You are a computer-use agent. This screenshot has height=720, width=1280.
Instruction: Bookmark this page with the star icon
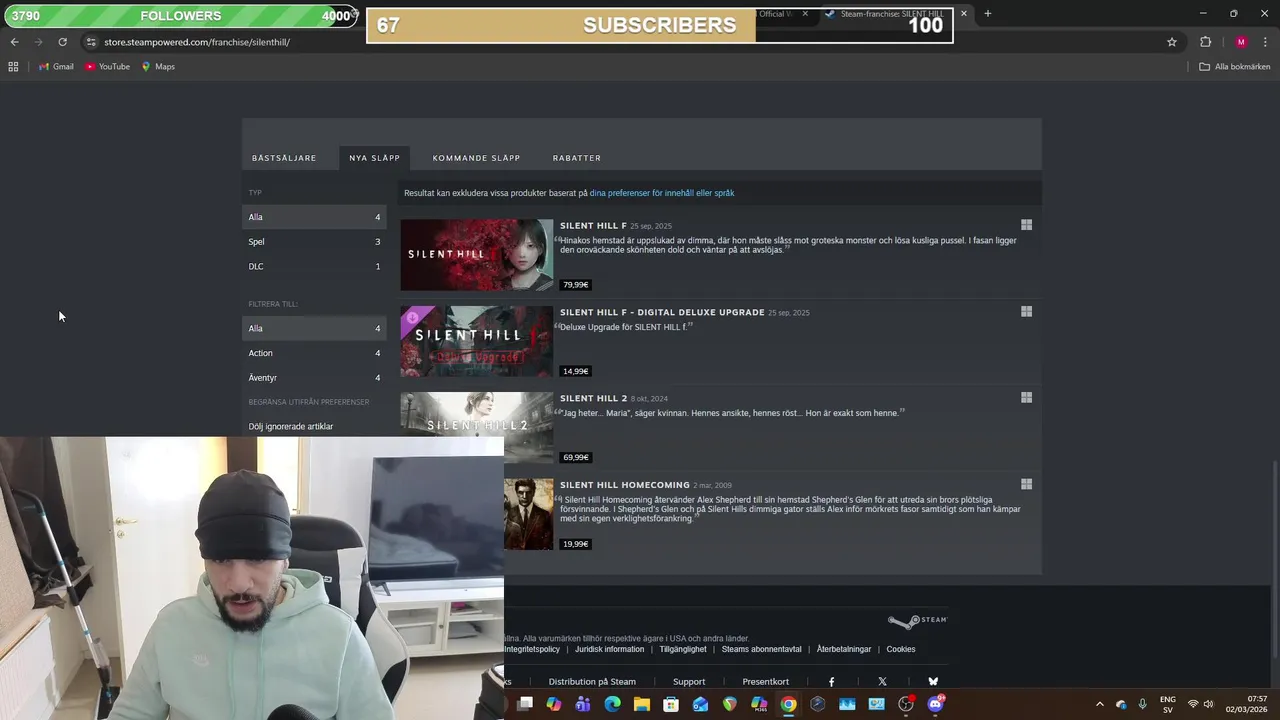pos(1172,42)
